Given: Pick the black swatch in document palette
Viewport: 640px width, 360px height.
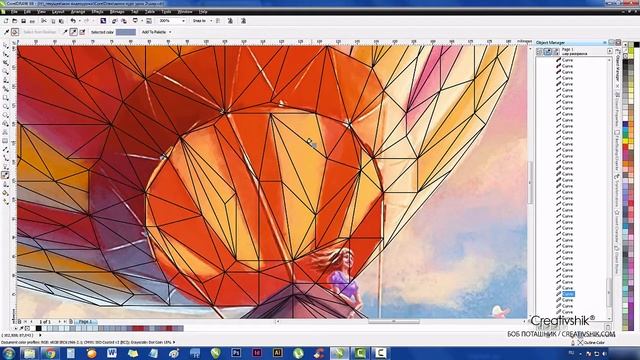Looking at the screenshot, I should 39,328.
